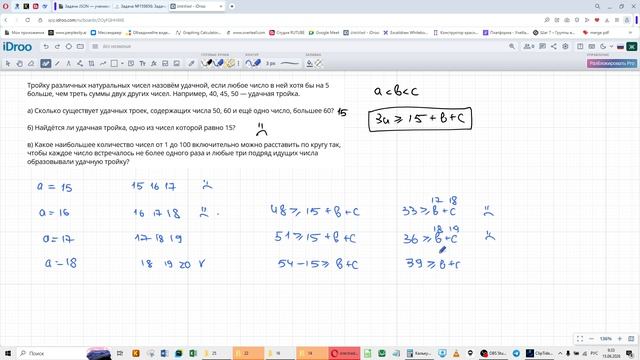The height and width of the screenshot is (360, 640).
Task: Change language via Russian flag
Action: [x=620, y=47]
